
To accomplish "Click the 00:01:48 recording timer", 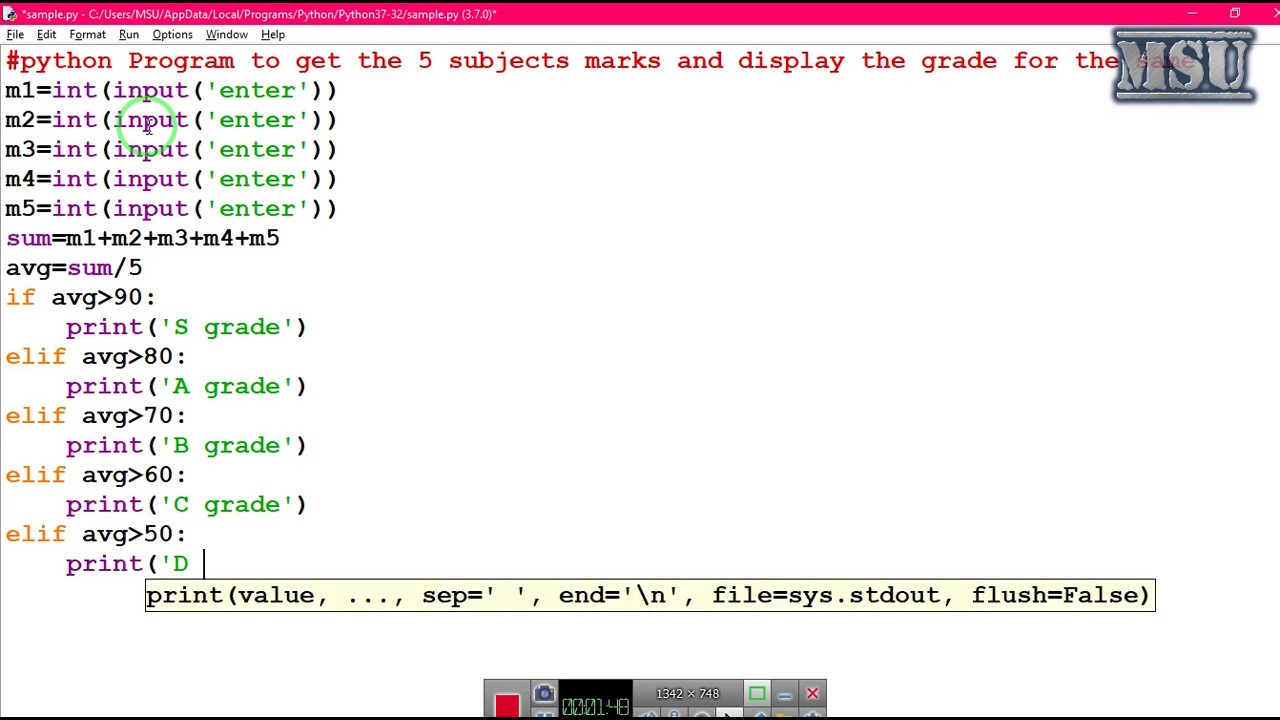I will 595,707.
